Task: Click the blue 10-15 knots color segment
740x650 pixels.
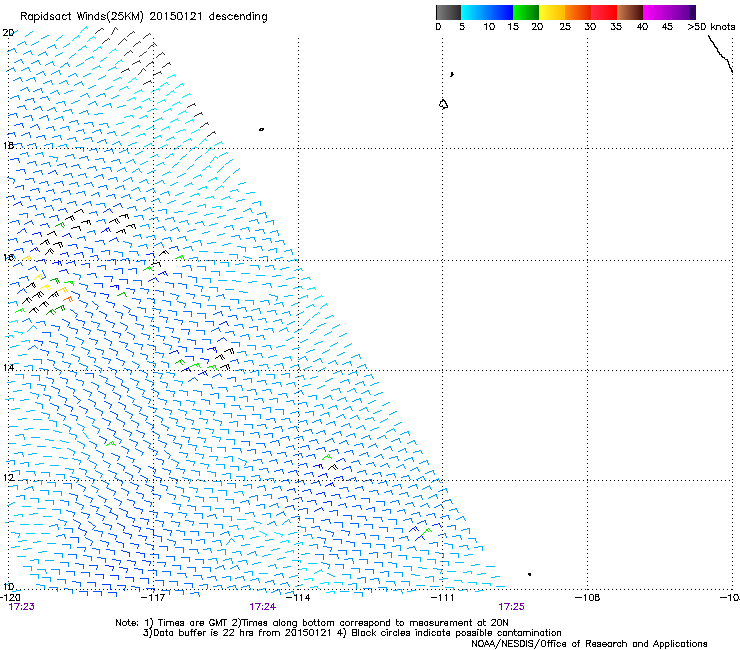Action: click(500, 12)
